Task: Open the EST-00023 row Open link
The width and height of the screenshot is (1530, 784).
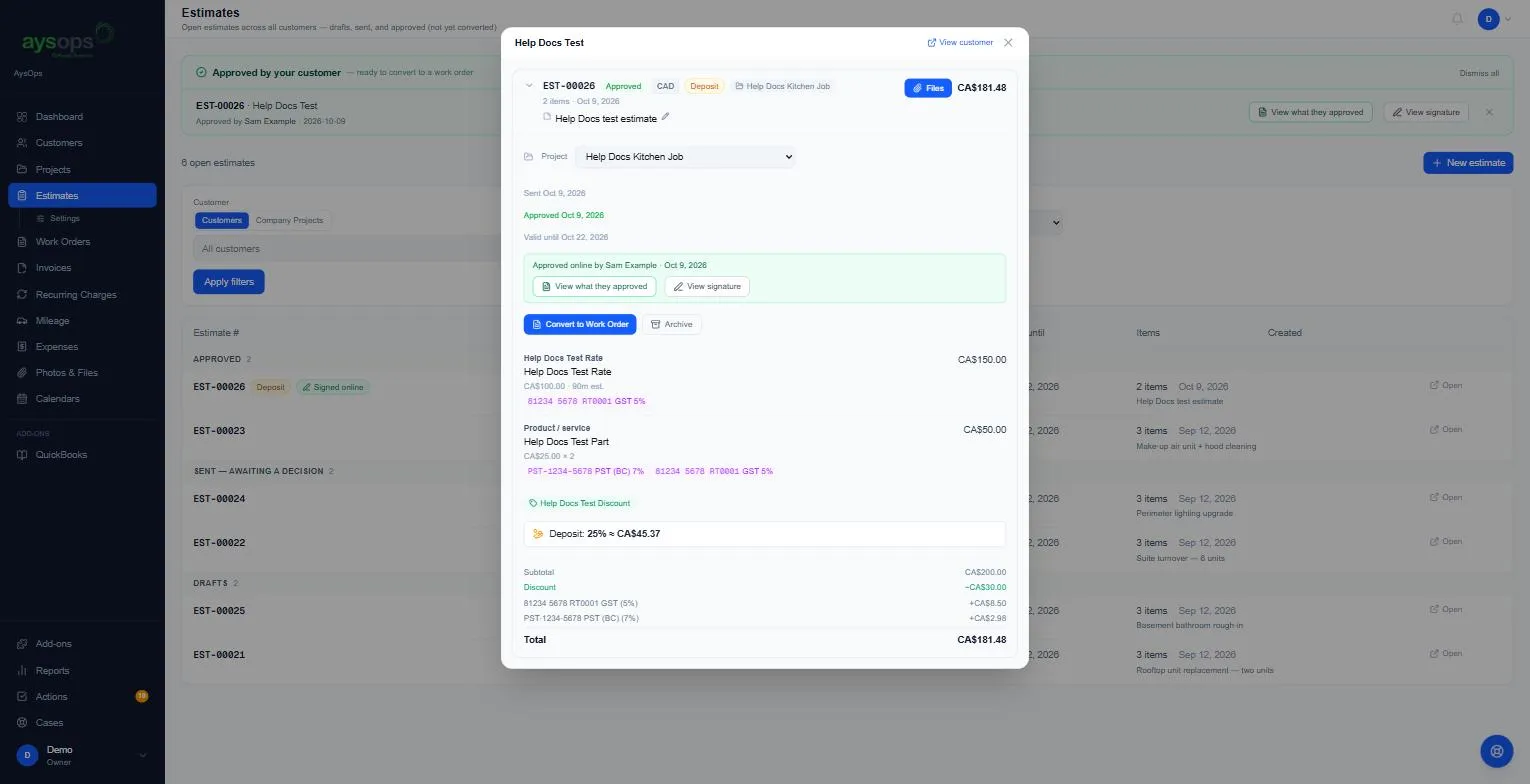Action: (x=1446, y=430)
